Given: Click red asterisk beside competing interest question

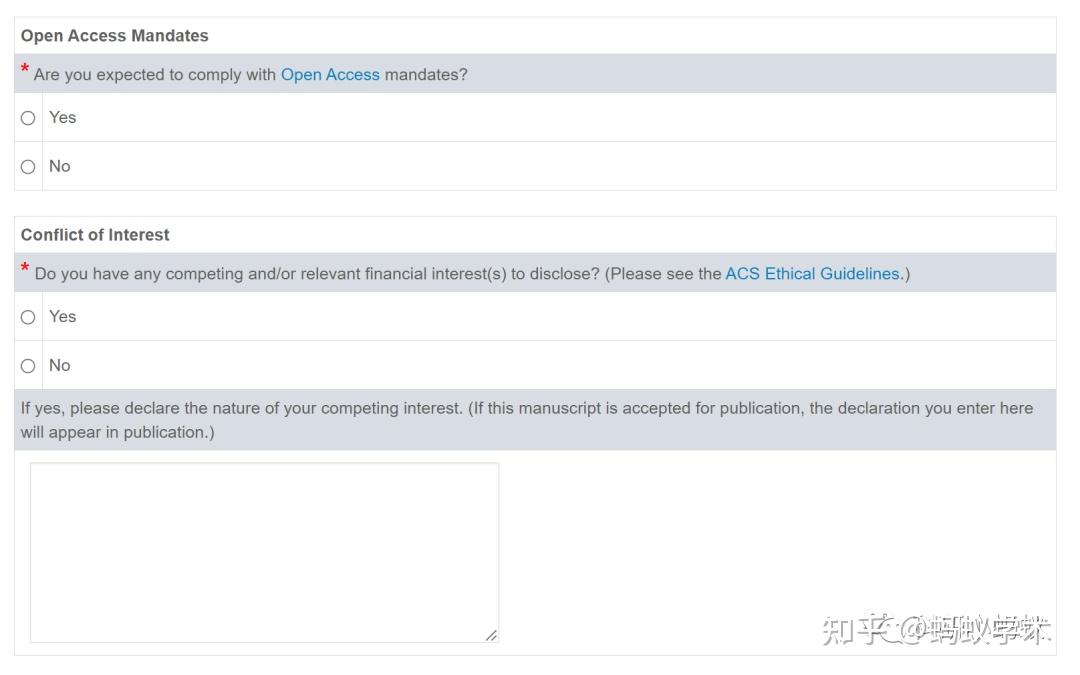Looking at the screenshot, I should tap(25, 269).
